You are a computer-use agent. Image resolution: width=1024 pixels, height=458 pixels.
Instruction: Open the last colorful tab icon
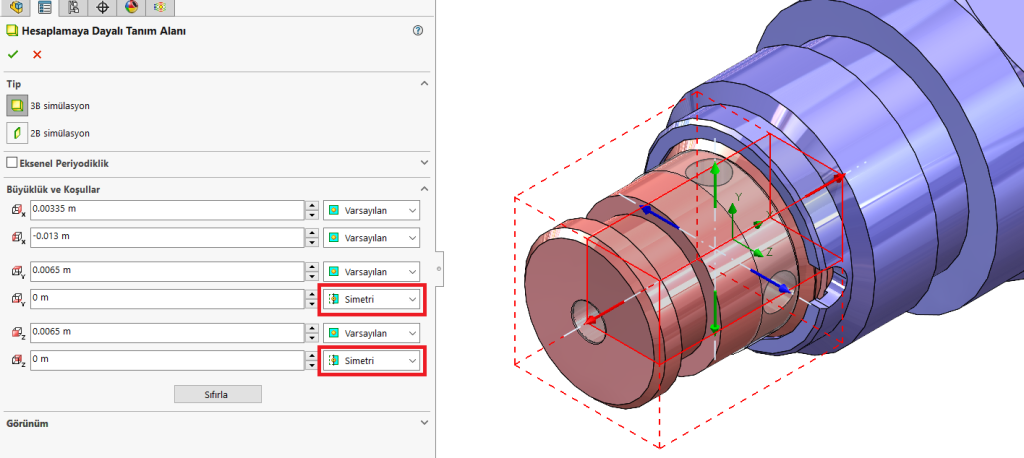point(160,8)
